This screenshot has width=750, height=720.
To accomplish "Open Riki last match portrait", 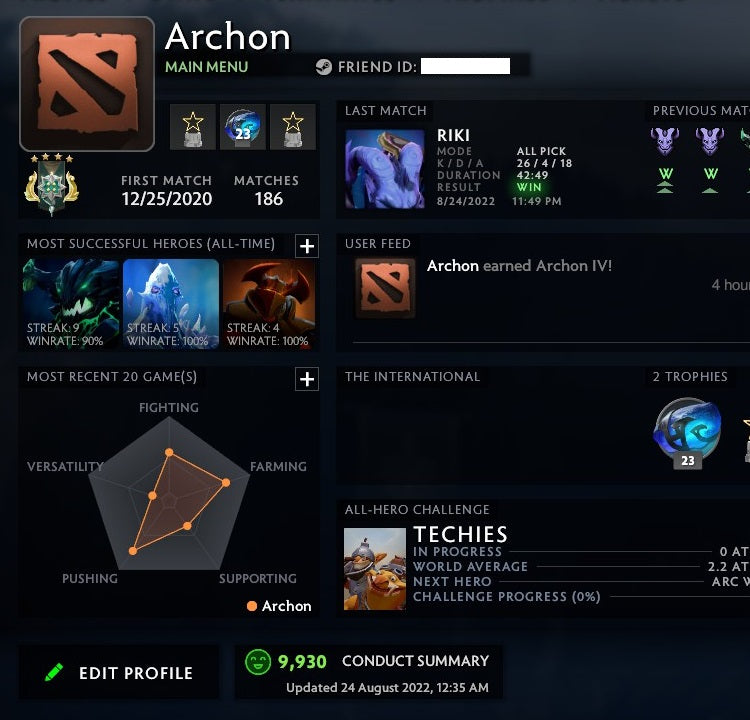I will tap(385, 169).
